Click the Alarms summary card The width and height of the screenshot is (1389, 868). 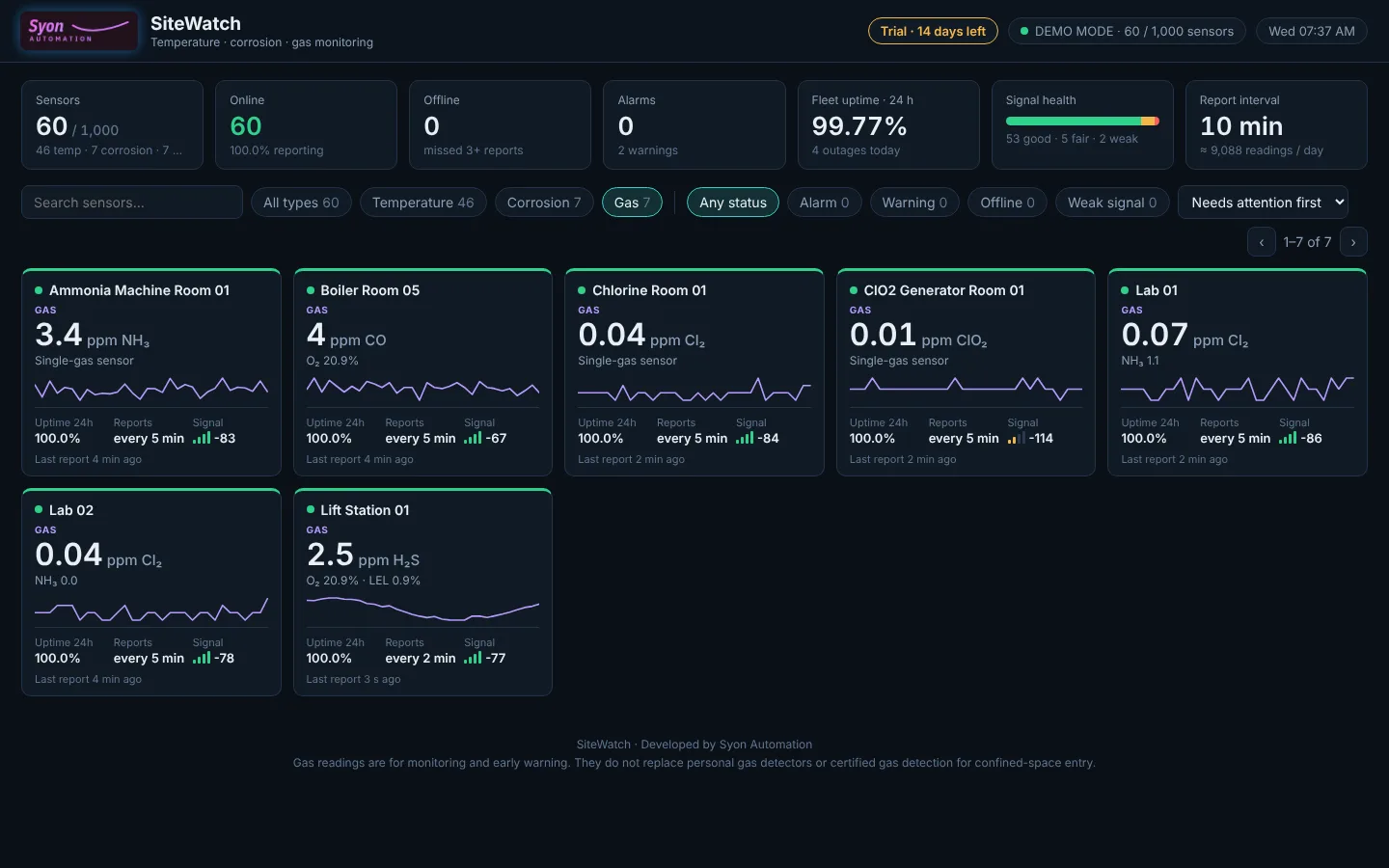click(694, 124)
